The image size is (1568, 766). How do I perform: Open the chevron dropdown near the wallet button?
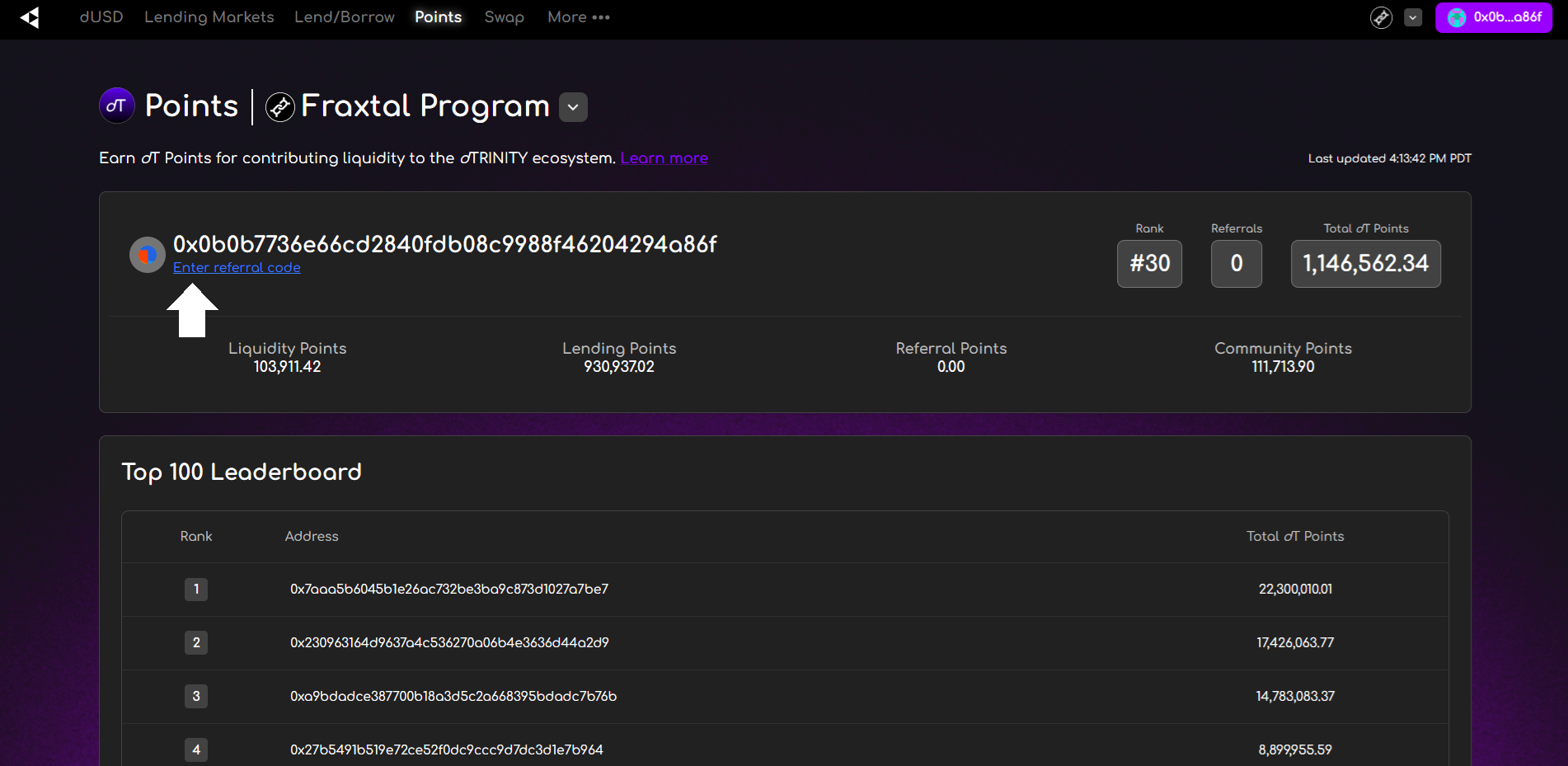click(x=1413, y=17)
